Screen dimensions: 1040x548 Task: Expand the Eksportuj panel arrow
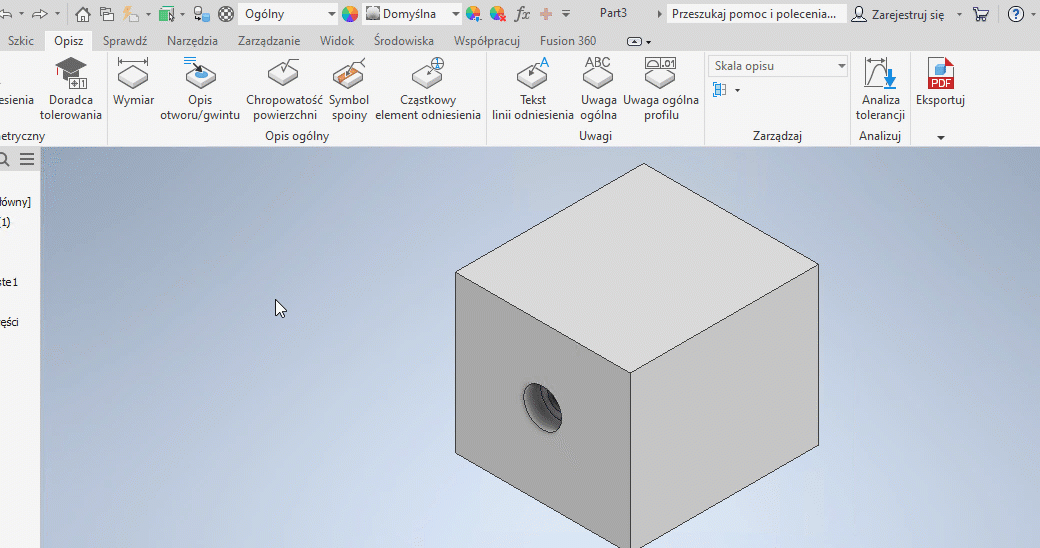[941, 137]
